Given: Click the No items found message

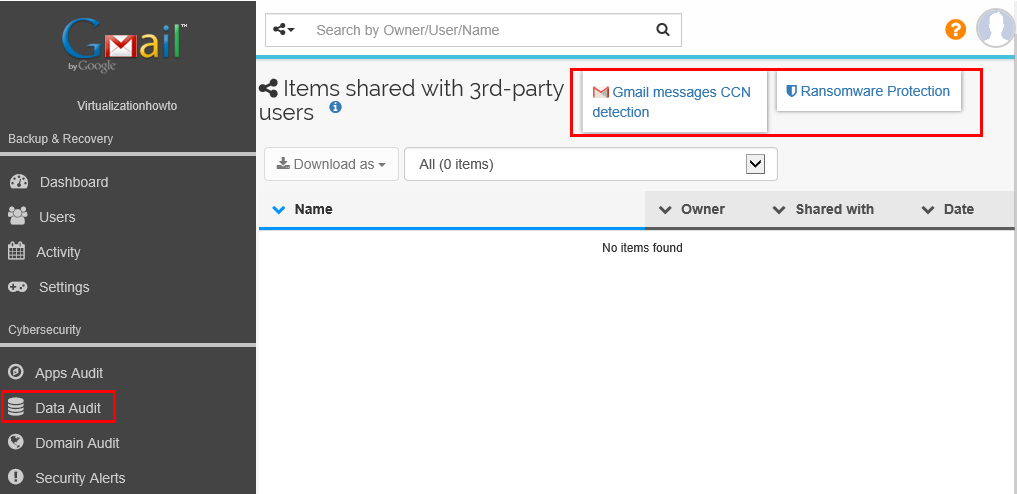Looking at the screenshot, I should click(x=642, y=248).
